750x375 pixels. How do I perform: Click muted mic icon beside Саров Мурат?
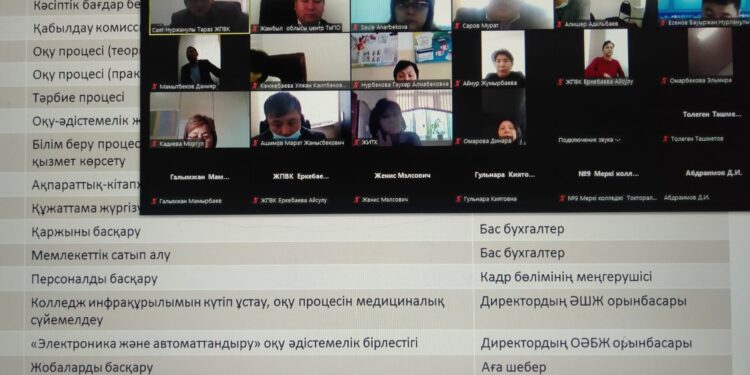click(x=457, y=25)
